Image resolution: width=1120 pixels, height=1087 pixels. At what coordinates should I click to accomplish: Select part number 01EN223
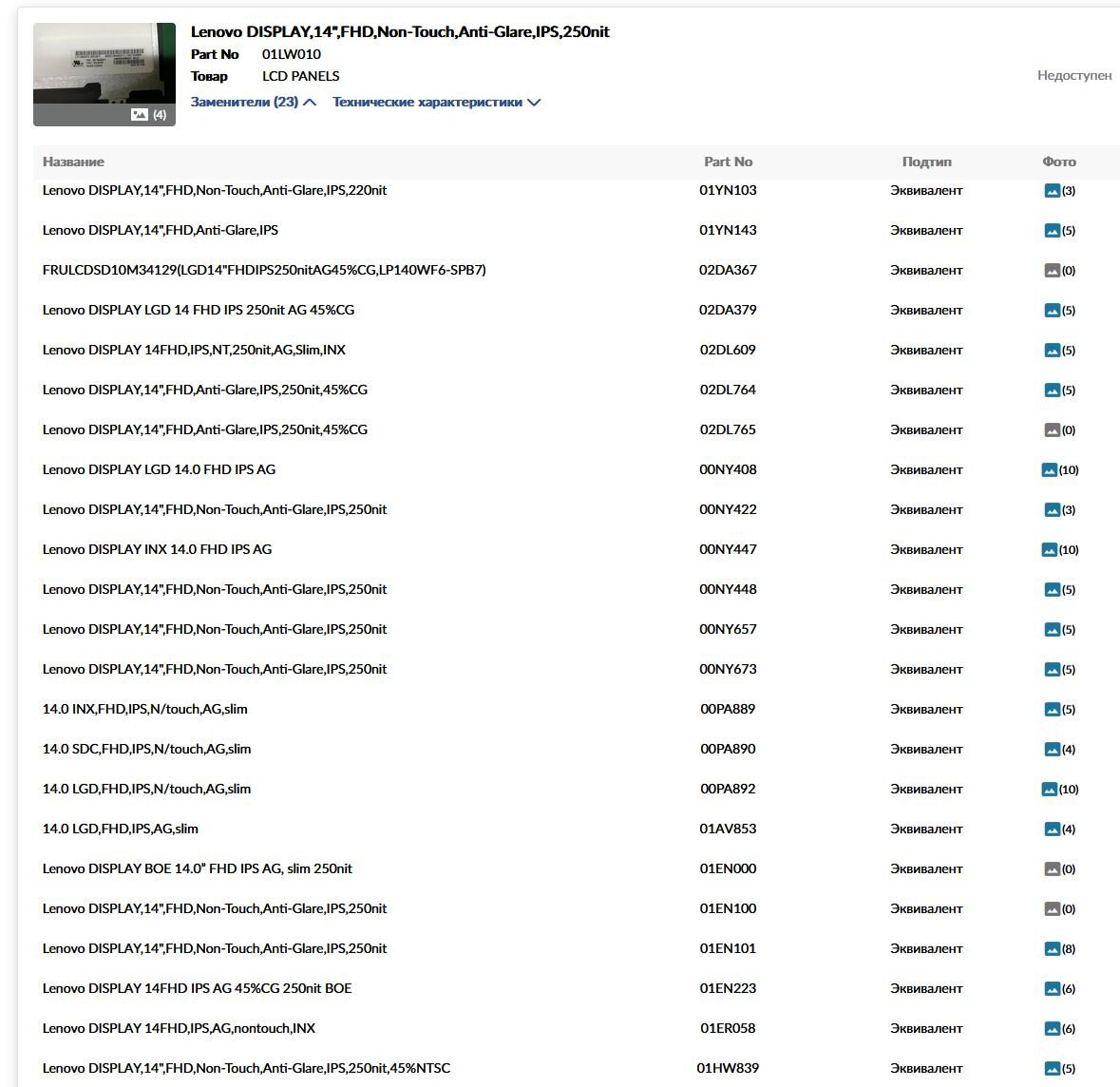728,988
